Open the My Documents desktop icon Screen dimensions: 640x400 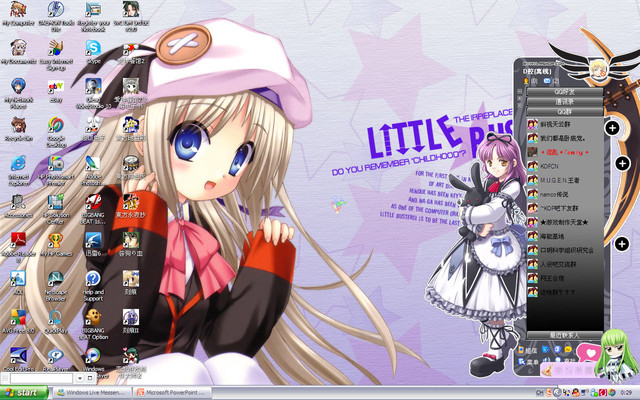(18, 52)
